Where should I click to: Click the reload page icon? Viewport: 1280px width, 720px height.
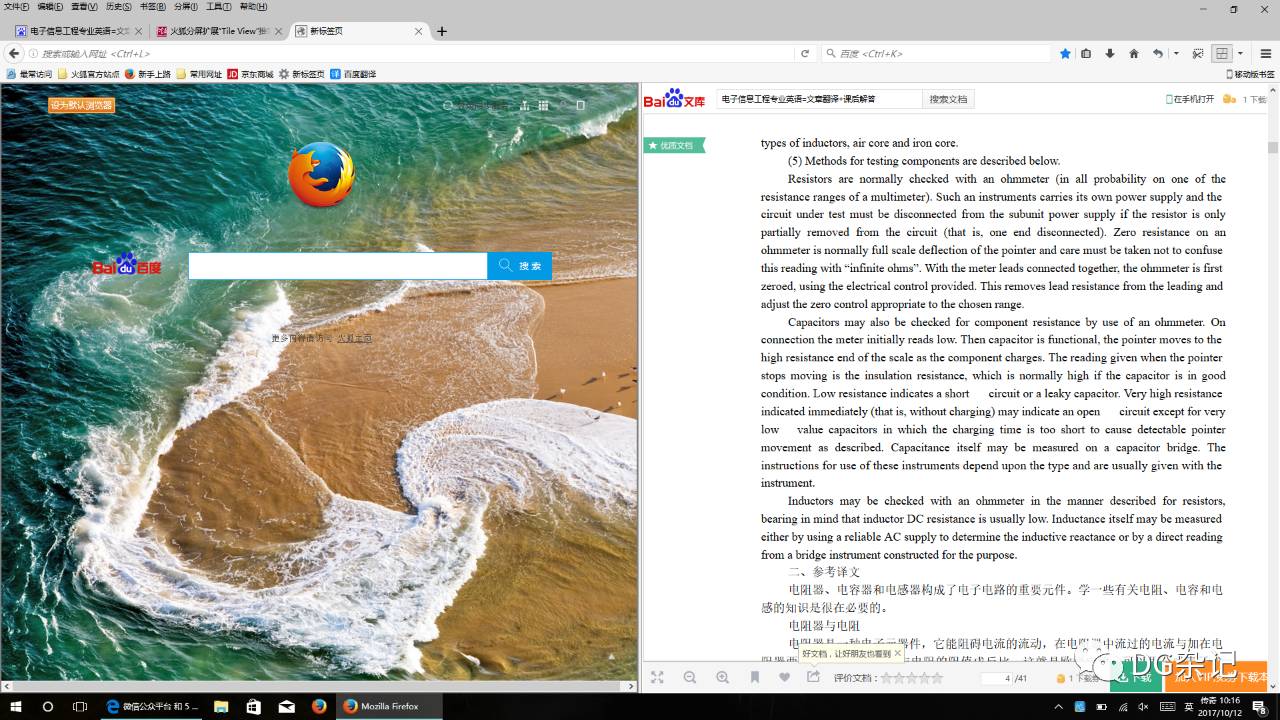[805, 53]
